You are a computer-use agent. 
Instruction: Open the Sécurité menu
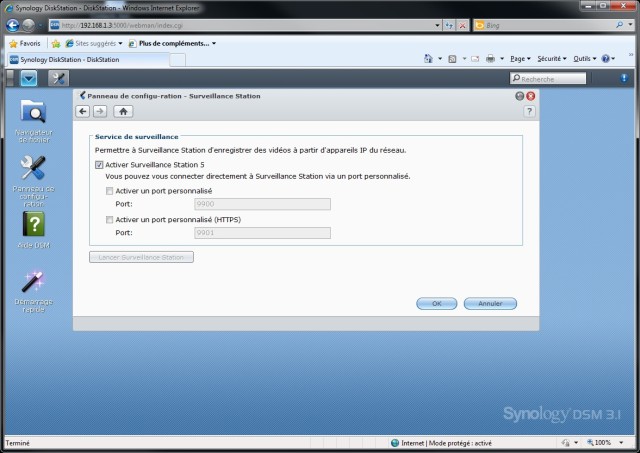click(552, 59)
